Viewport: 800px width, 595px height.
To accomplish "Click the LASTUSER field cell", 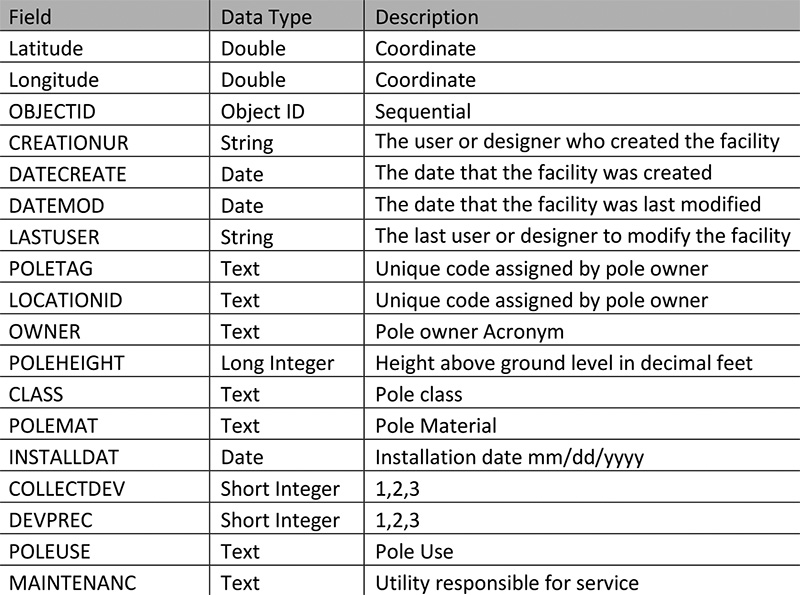I will [54, 236].
